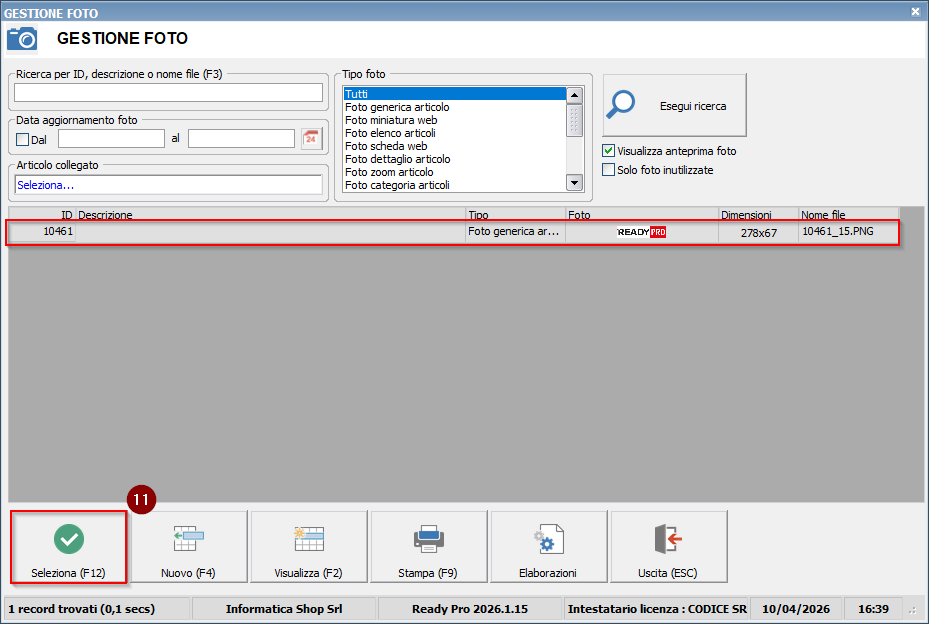Click the green checkmark Seleziona icon
The height and width of the screenshot is (624, 929).
pyautogui.click(x=68, y=539)
